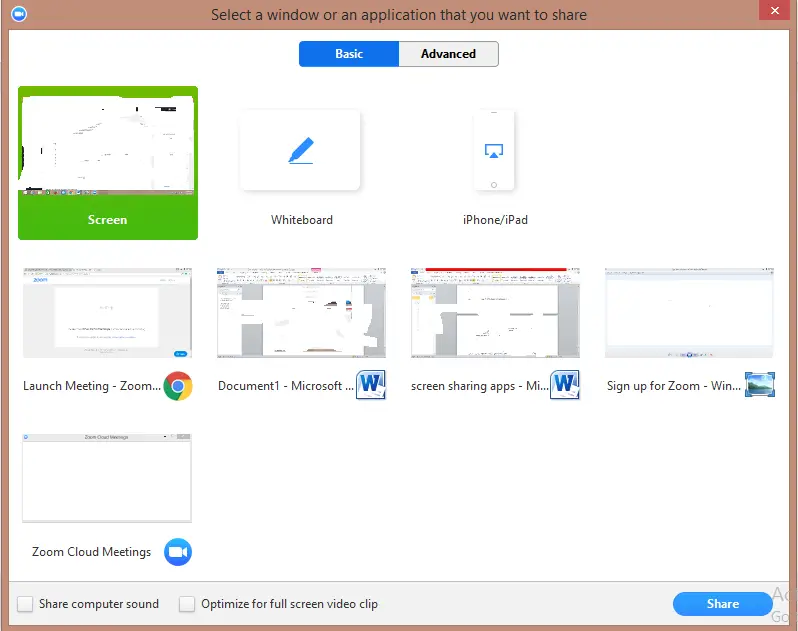The image size is (798, 631).
Task: Select the Screen share option
Action: click(108, 163)
